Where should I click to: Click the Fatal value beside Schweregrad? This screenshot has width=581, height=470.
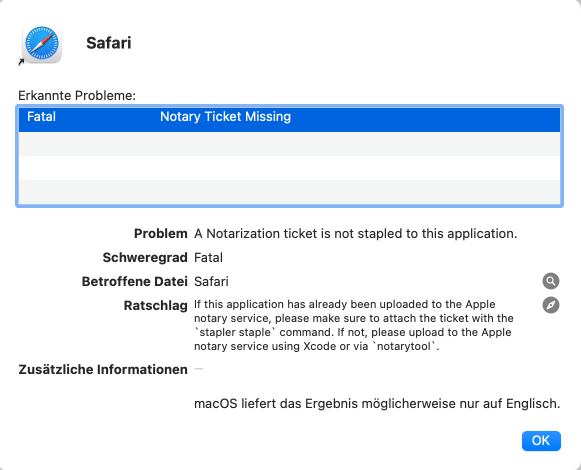tap(208, 257)
